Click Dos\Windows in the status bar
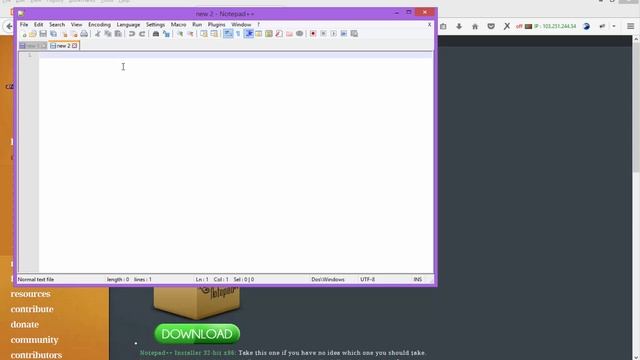This screenshot has height=360, width=640. (x=328, y=280)
